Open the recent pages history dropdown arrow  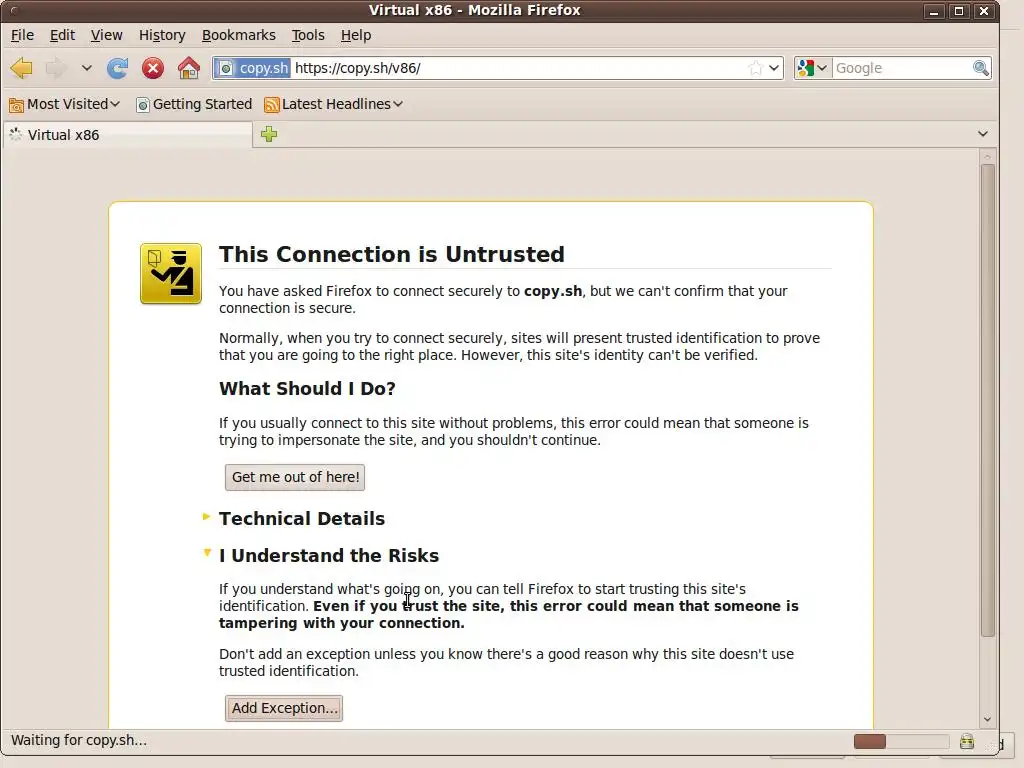(86, 68)
